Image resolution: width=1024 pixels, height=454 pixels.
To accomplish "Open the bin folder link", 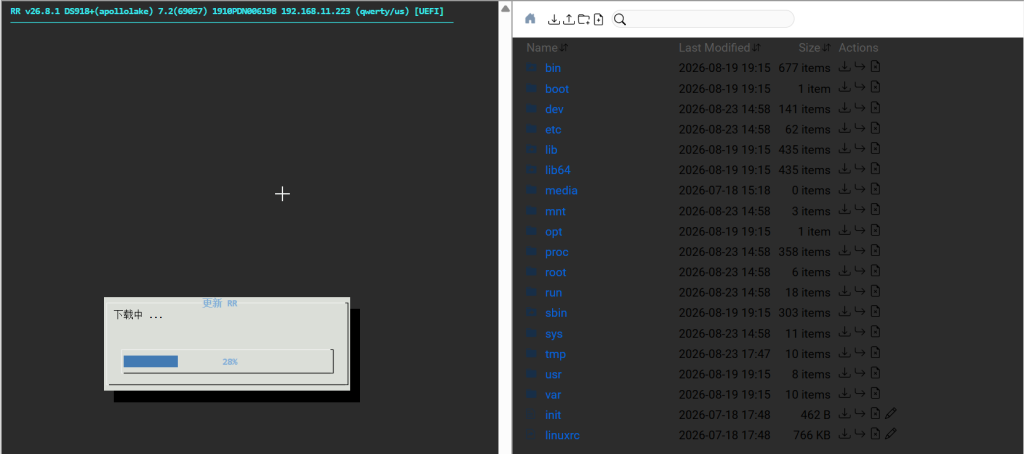I will tap(552, 68).
